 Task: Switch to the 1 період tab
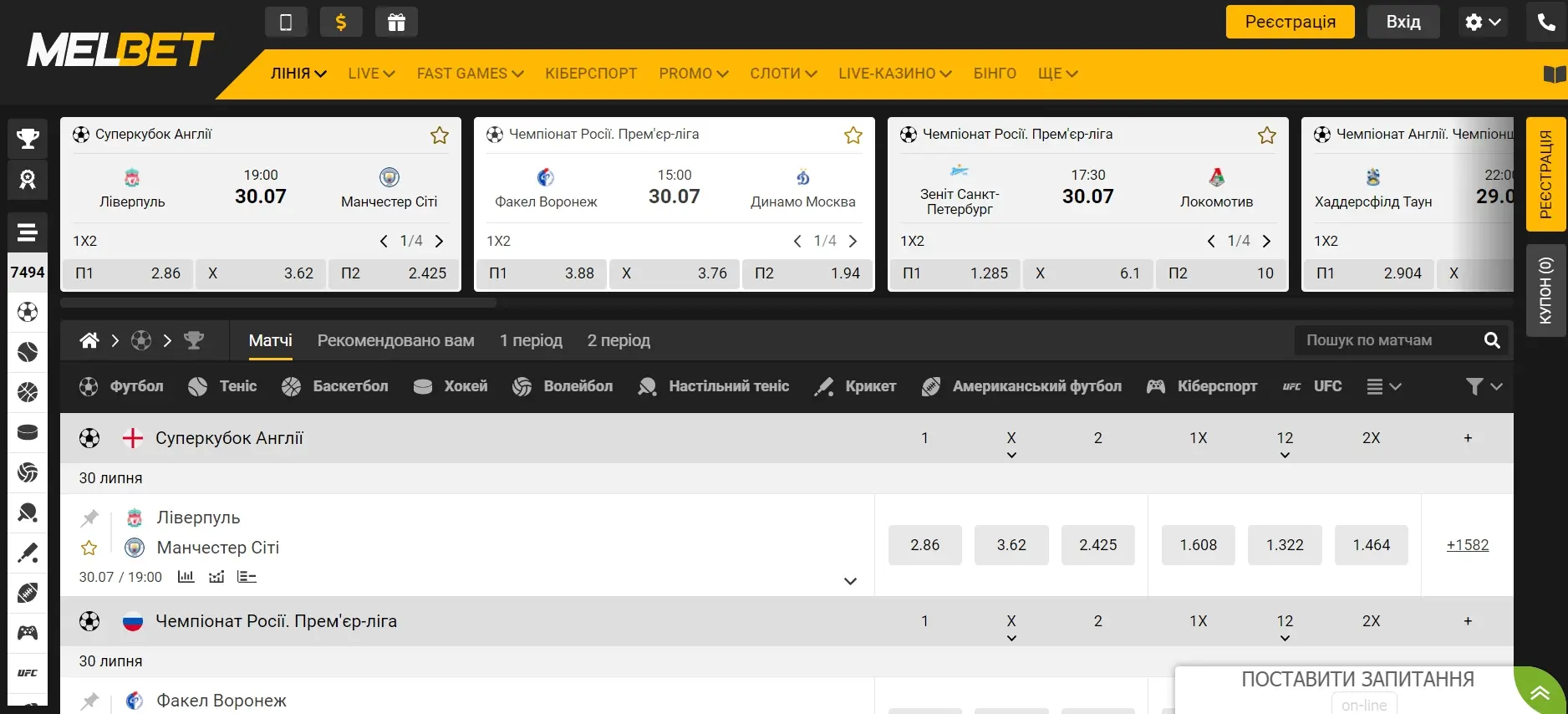(x=531, y=340)
